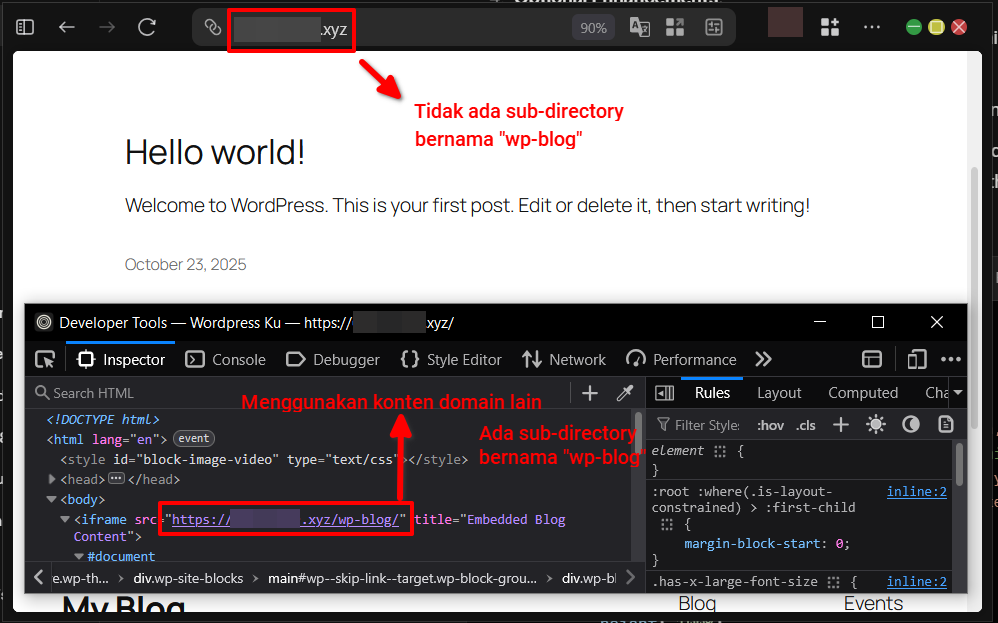Click the eyedropper icon next to Search HTML
Viewport: 998px width, 623px height.
[x=622, y=392]
